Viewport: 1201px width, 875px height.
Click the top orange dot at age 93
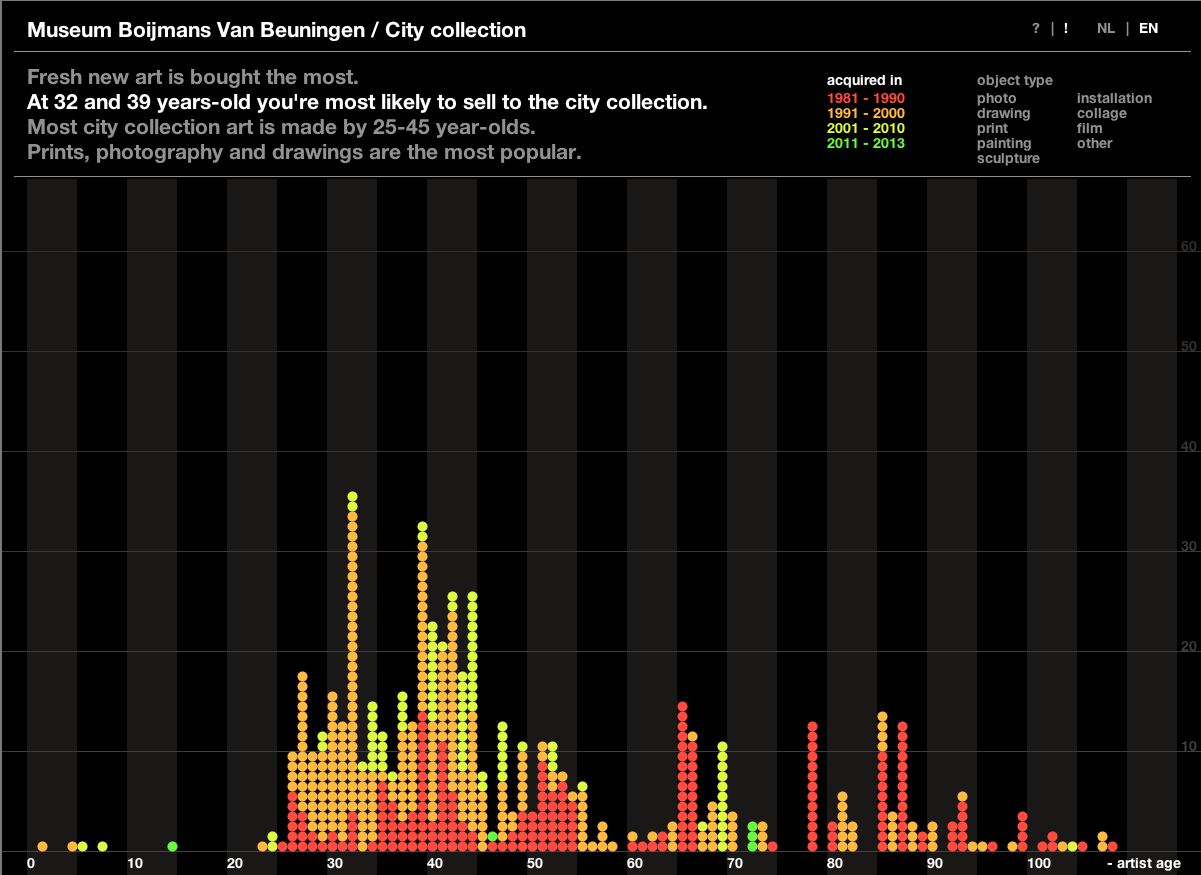(962, 796)
